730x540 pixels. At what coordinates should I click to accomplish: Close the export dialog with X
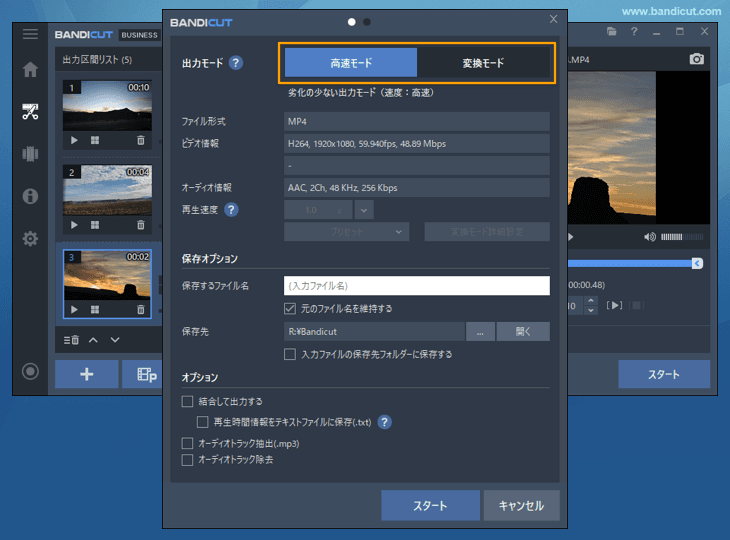click(553, 19)
